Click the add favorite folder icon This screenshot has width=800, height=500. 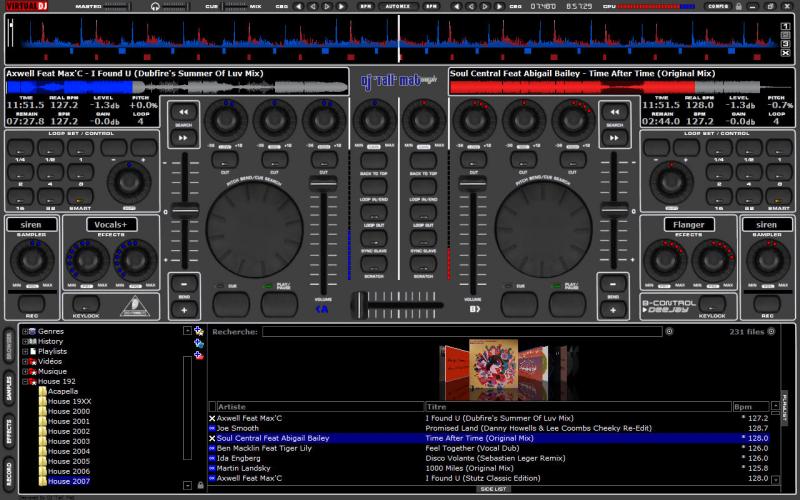click(199, 330)
